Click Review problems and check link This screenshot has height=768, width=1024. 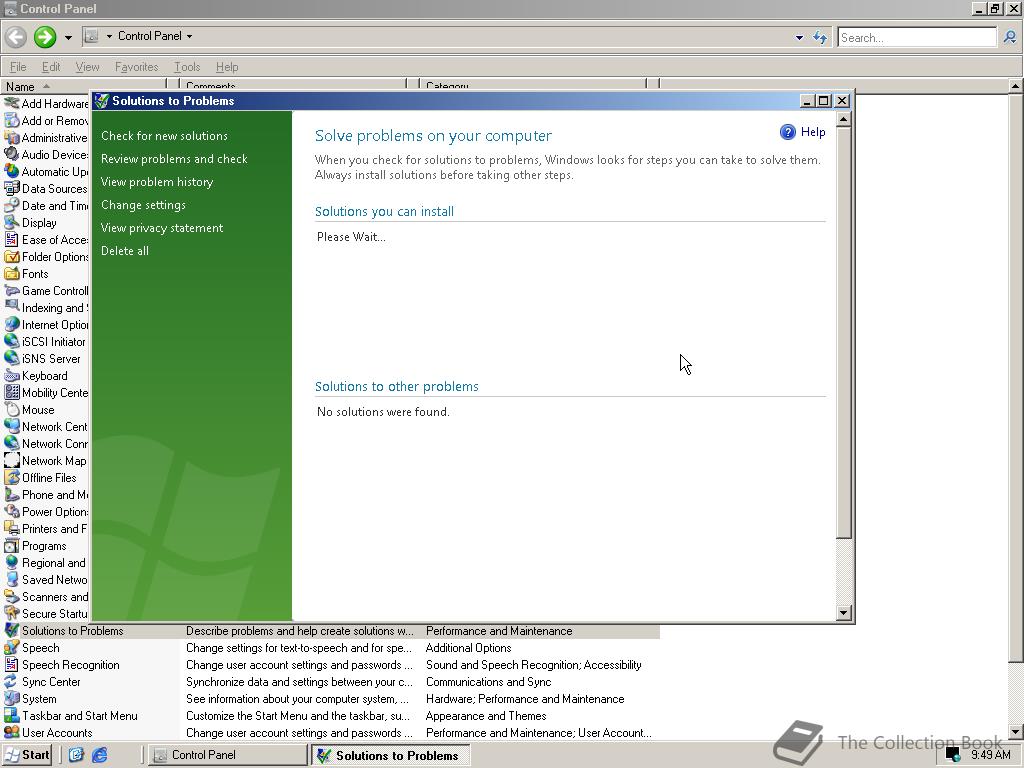pyautogui.click(x=174, y=159)
